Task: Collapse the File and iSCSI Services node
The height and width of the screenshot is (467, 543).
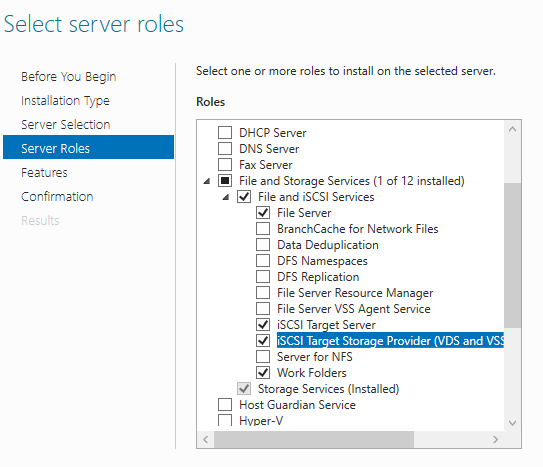Action: (226, 197)
